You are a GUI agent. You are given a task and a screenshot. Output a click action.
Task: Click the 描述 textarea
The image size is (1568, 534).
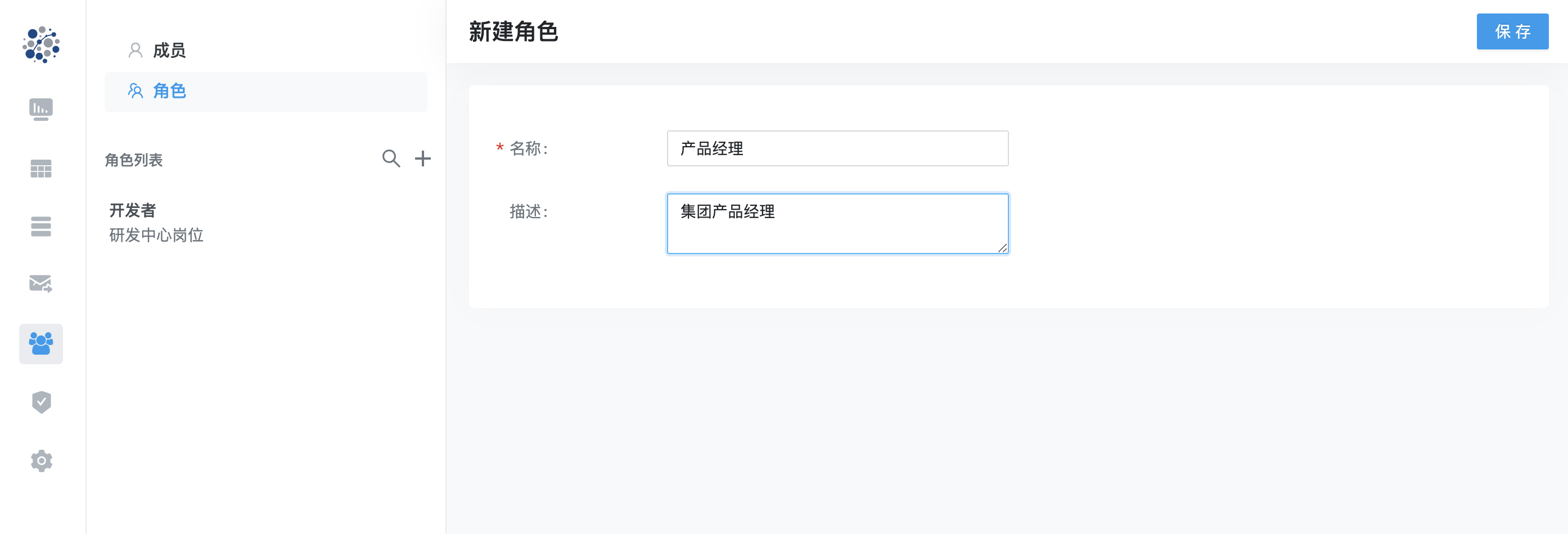click(x=837, y=223)
